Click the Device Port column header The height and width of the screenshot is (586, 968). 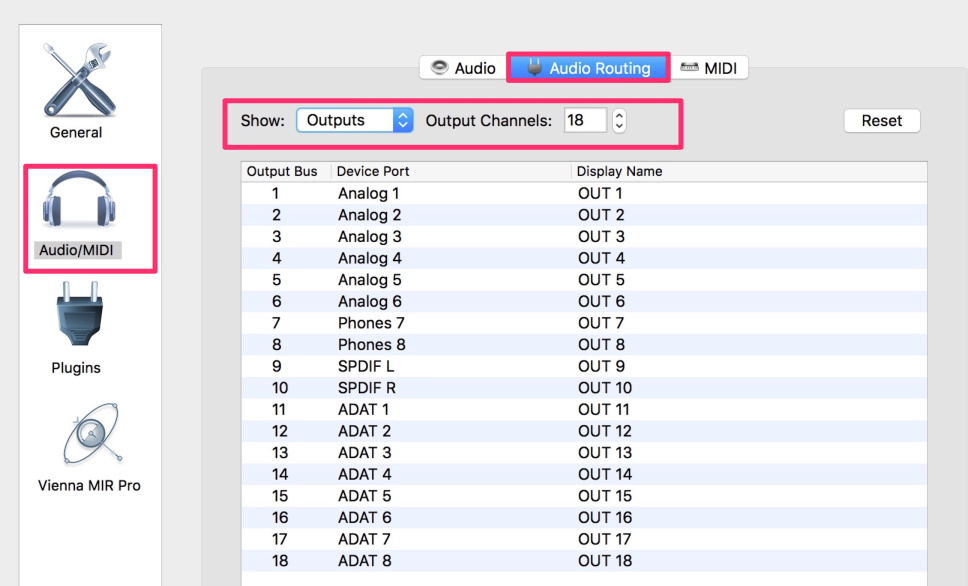pyautogui.click(x=373, y=171)
